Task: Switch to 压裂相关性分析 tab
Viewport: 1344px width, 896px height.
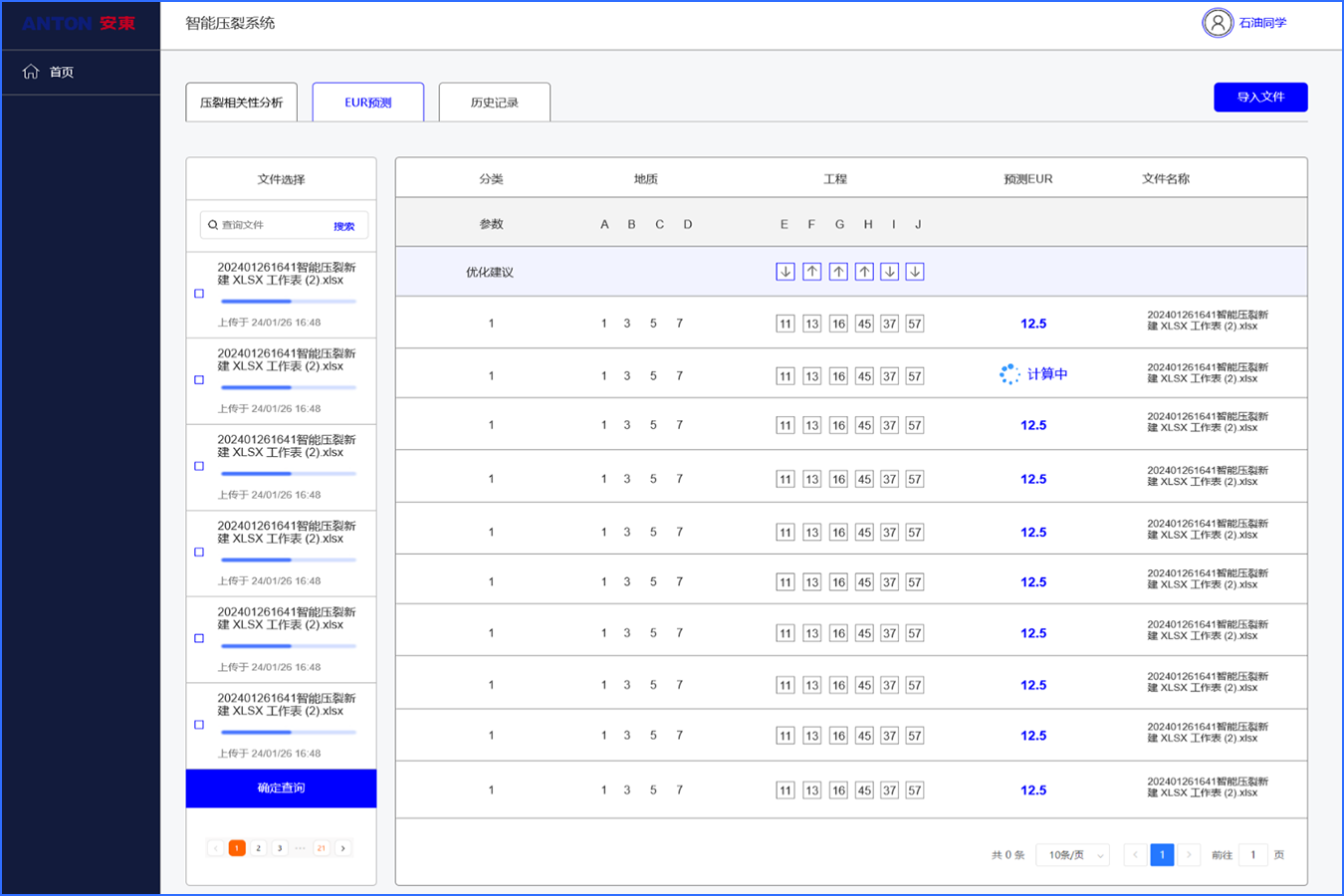Action: tap(241, 103)
